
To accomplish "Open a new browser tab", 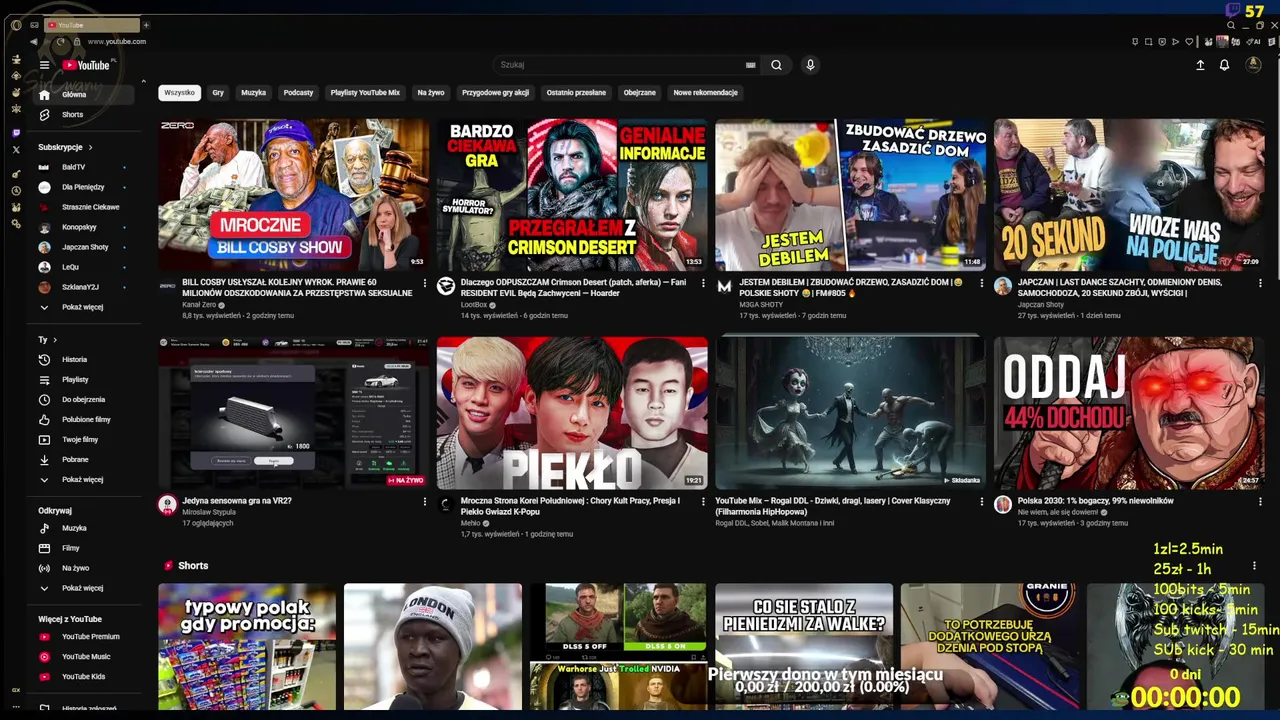I will point(146,25).
